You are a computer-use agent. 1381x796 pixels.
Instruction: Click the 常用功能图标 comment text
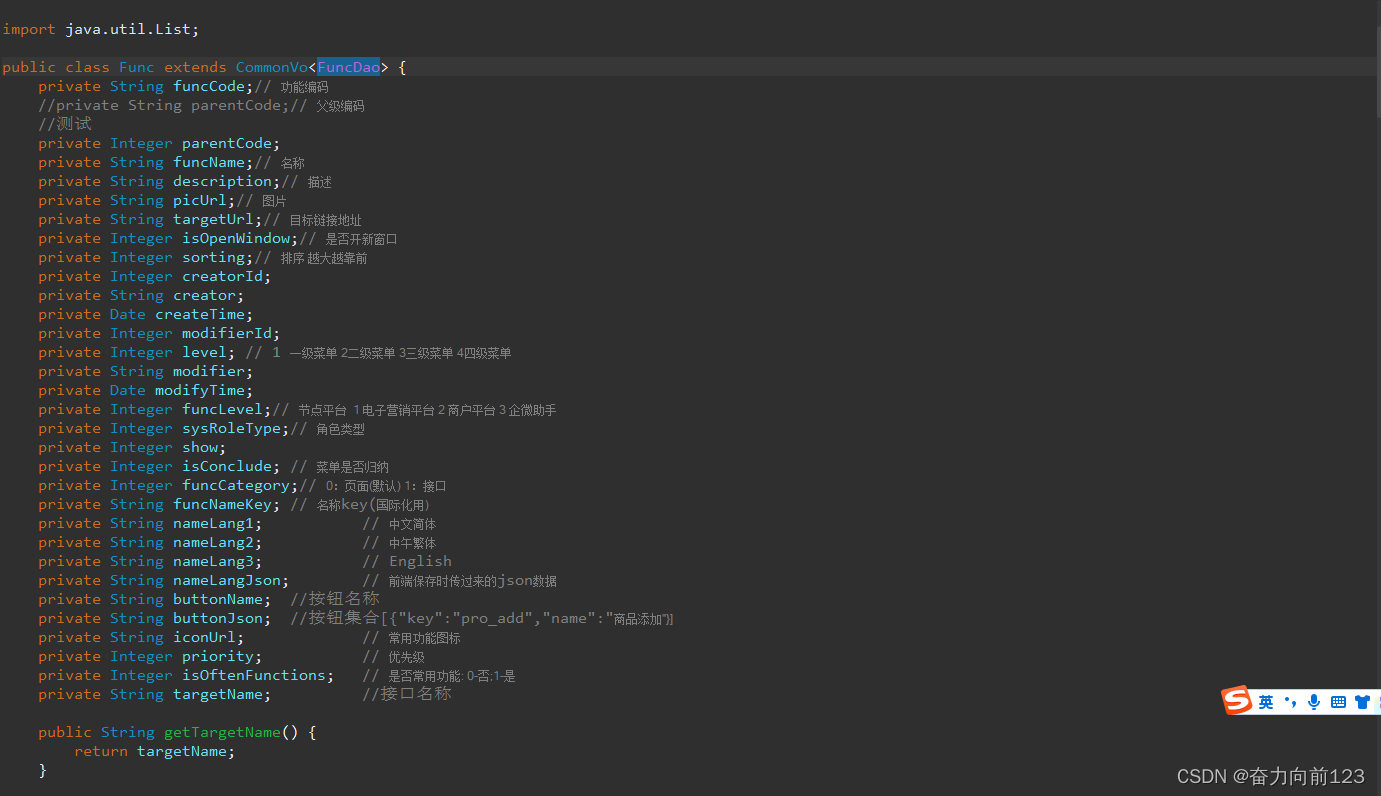(x=425, y=638)
